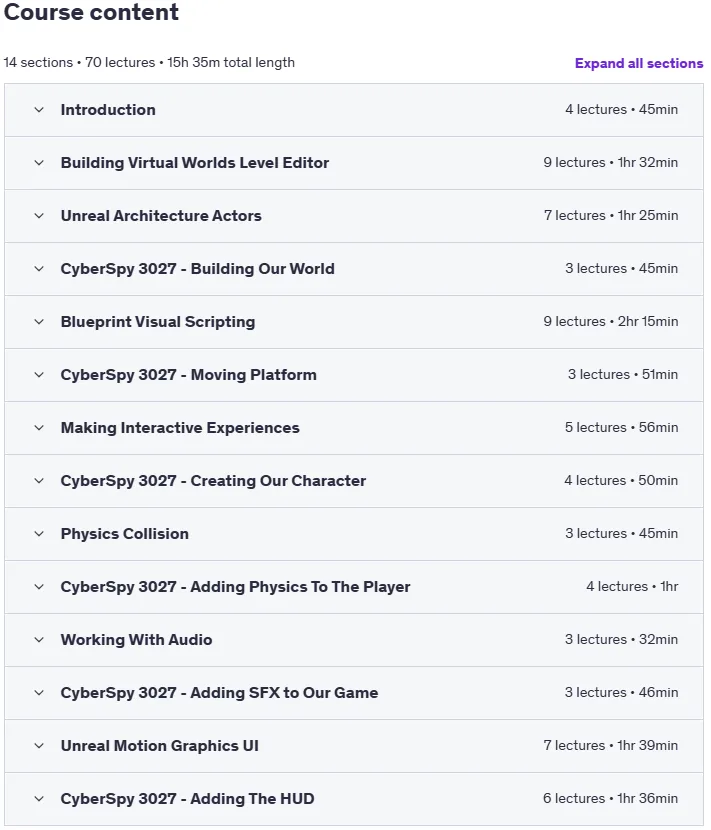Open CyberSpy 3027 - Adding SFX to Our Game title
The image size is (711, 830).
coord(219,692)
